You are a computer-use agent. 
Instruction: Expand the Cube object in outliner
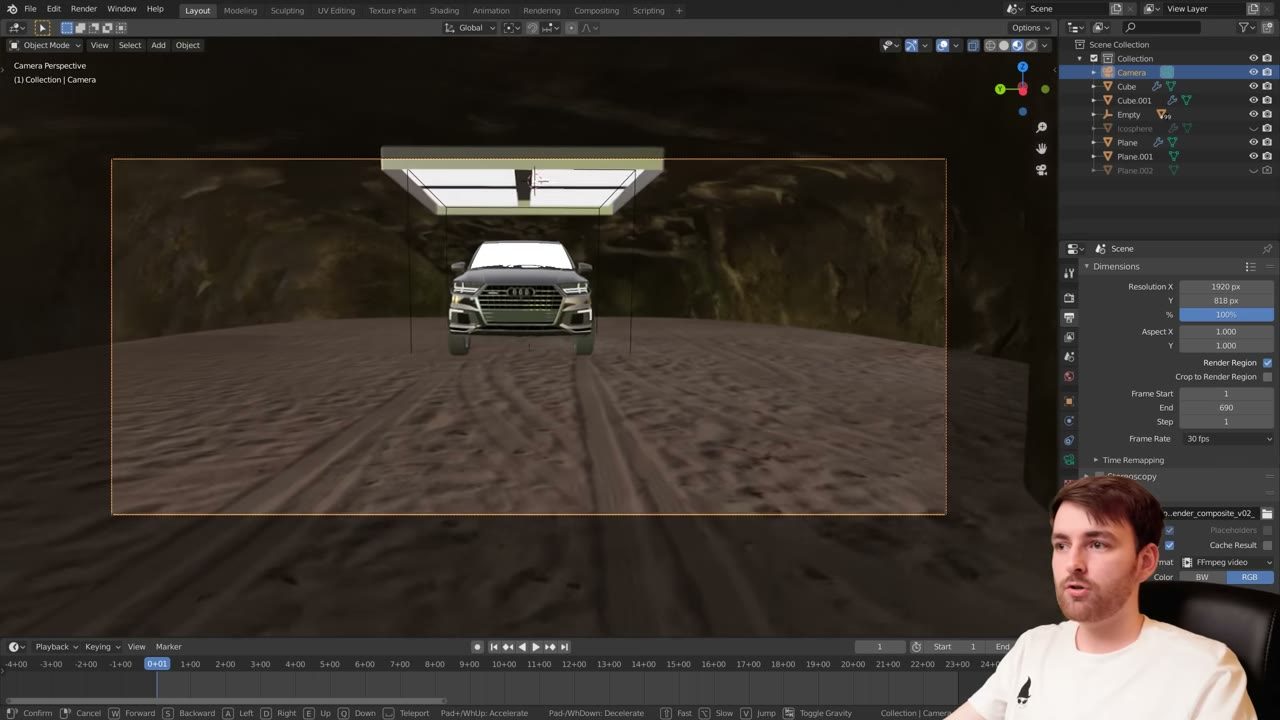pyautogui.click(x=1093, y=86)
